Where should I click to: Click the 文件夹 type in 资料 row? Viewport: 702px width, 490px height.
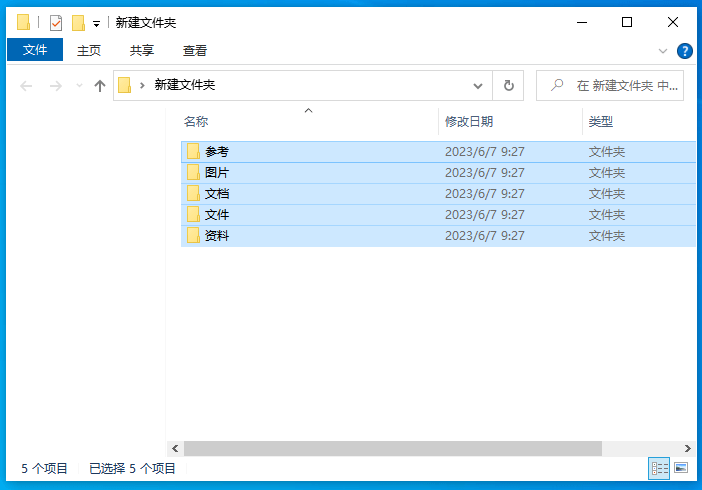pos(607,236)
